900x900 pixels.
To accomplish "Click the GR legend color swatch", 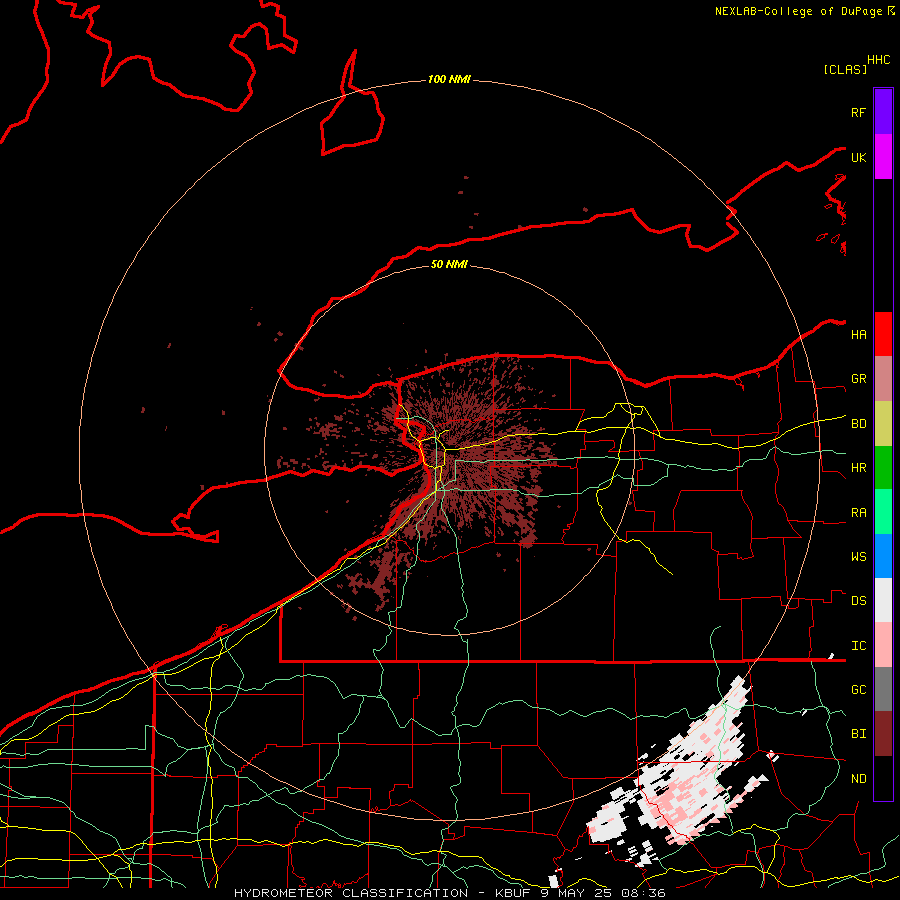I will tap(883, 379).
